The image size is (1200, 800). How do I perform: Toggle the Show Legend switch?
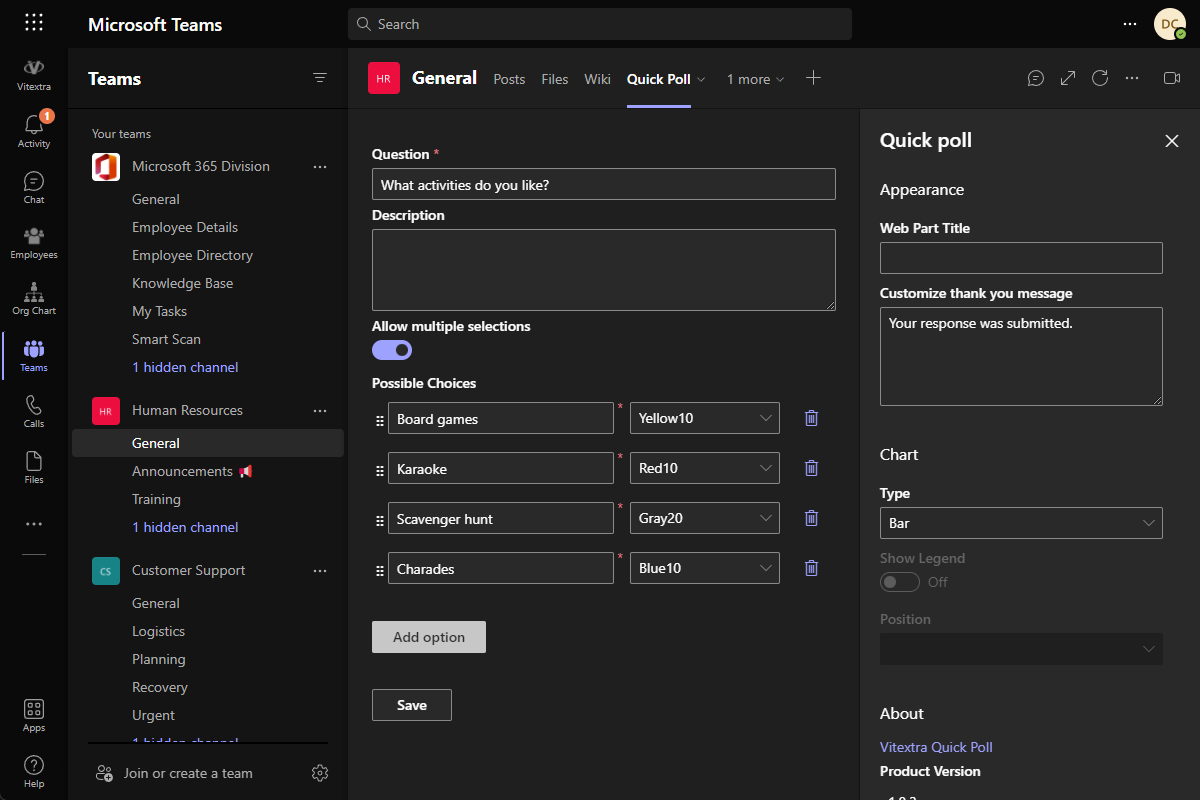coord(900,582)
